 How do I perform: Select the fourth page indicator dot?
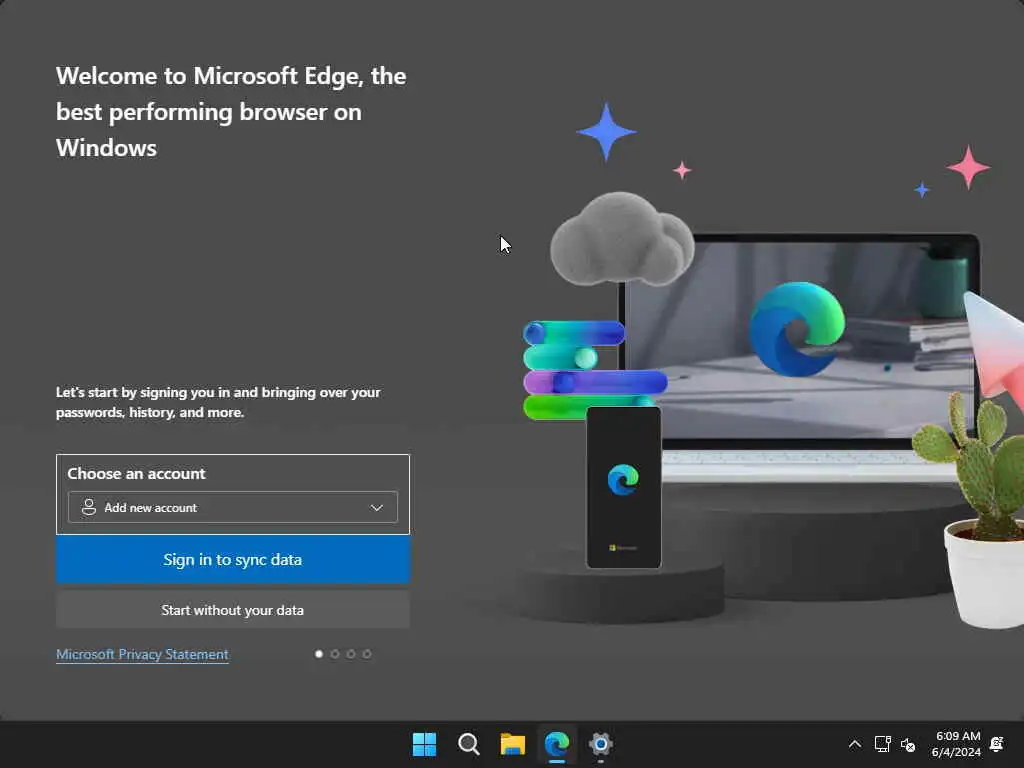[367, 654]
